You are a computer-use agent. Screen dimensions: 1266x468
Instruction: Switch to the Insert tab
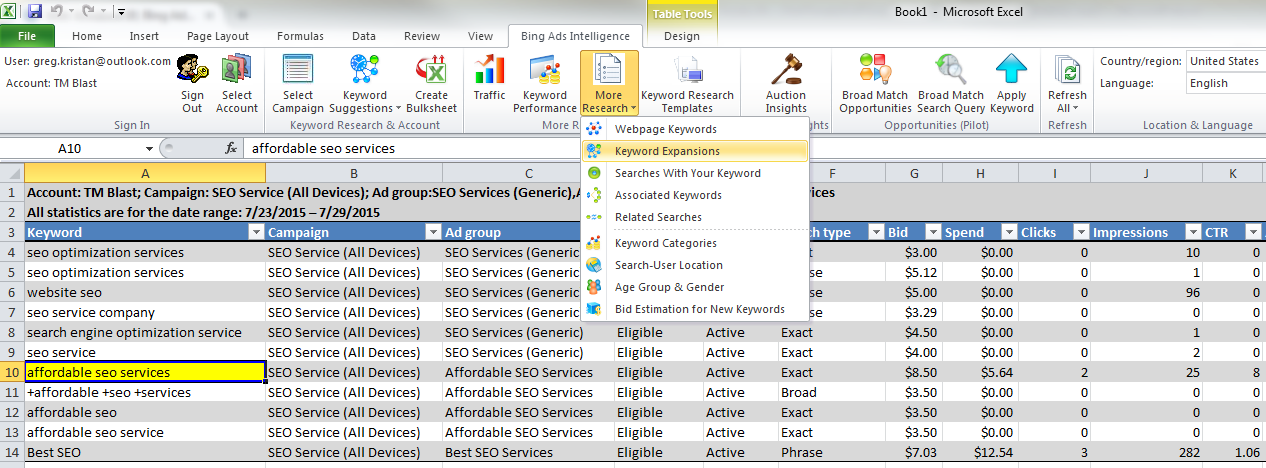coord(144,36)
